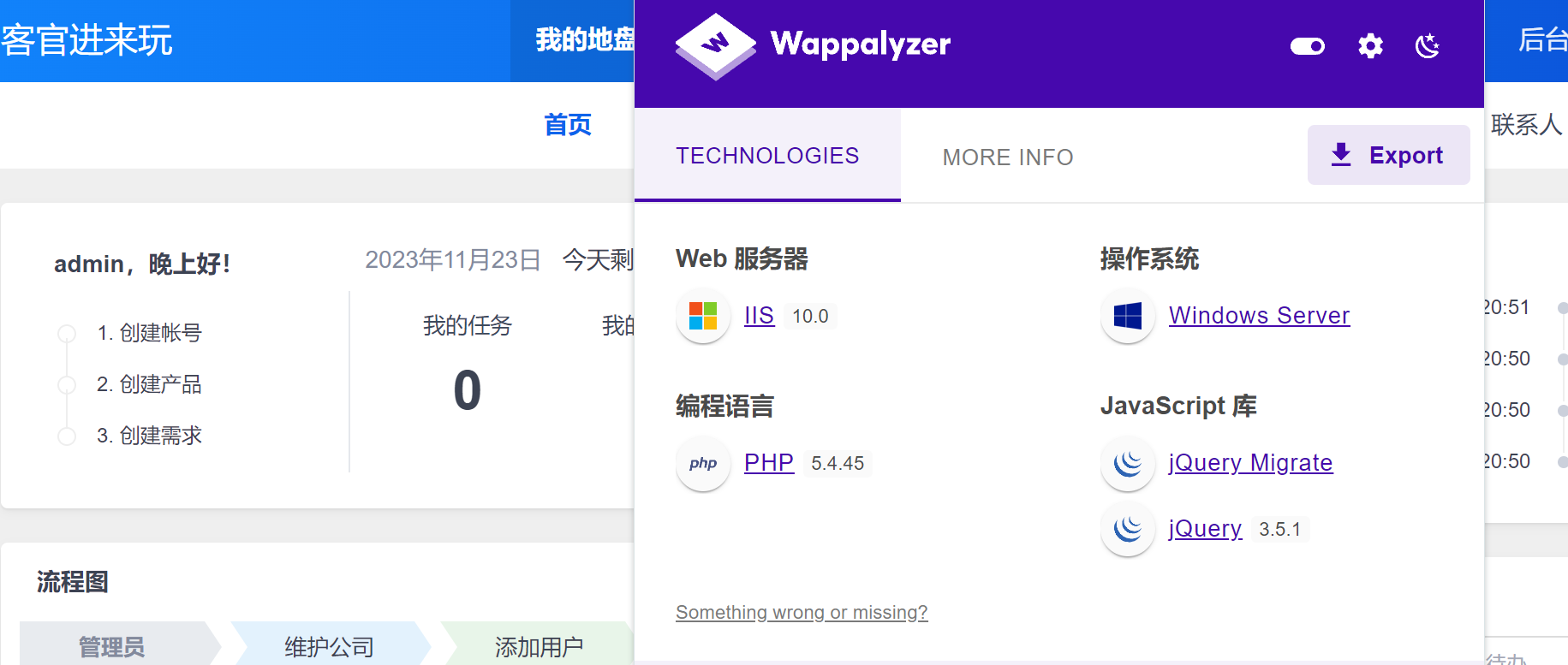The height and width of the screenshot is (665, 1568).
Task: Click the 流程图 panel heading
Action: click(73, 582)
